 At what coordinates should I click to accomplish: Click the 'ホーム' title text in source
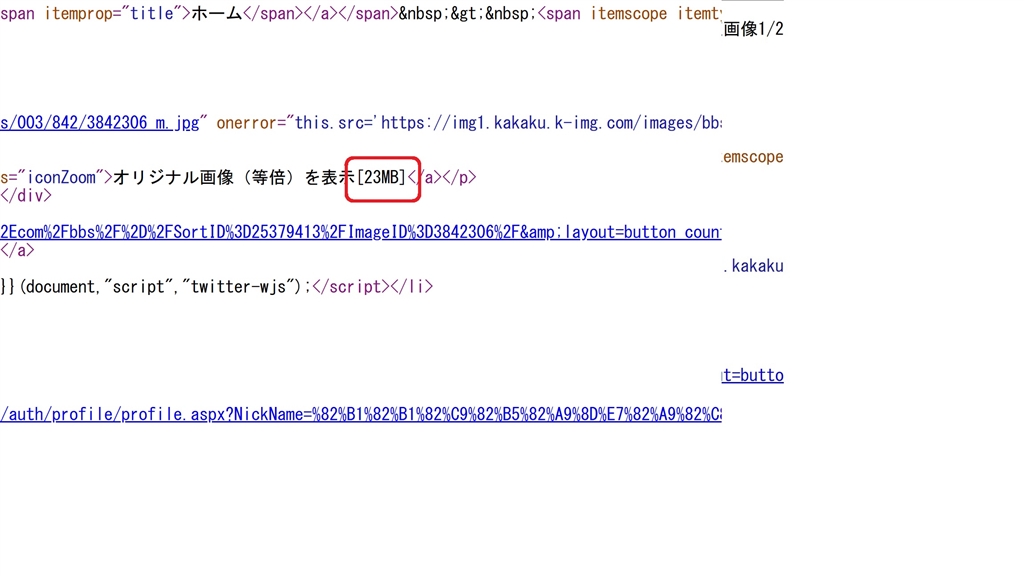coord(217,14)
